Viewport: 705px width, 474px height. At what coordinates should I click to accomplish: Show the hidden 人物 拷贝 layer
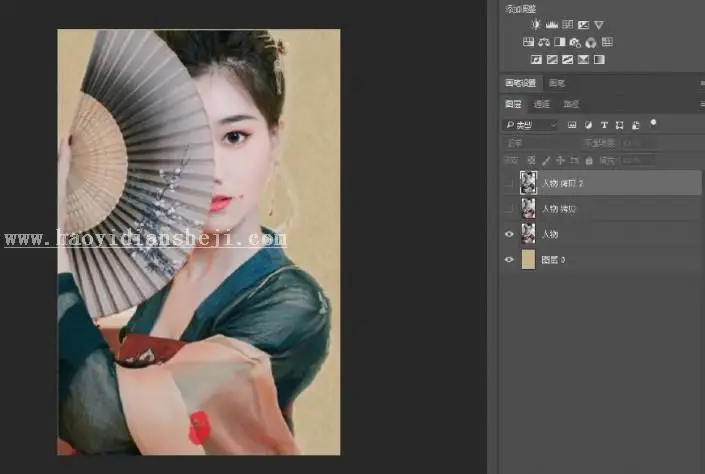tap(509, 208)
